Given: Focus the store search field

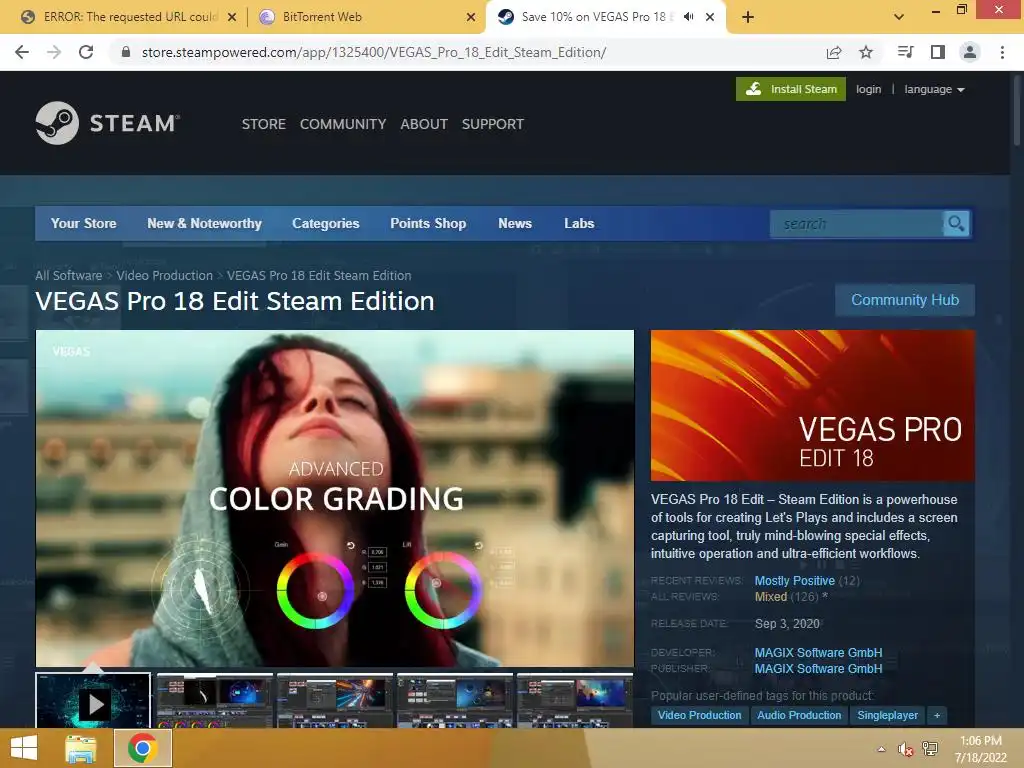Looking at the screenshot, I should 856,224.
